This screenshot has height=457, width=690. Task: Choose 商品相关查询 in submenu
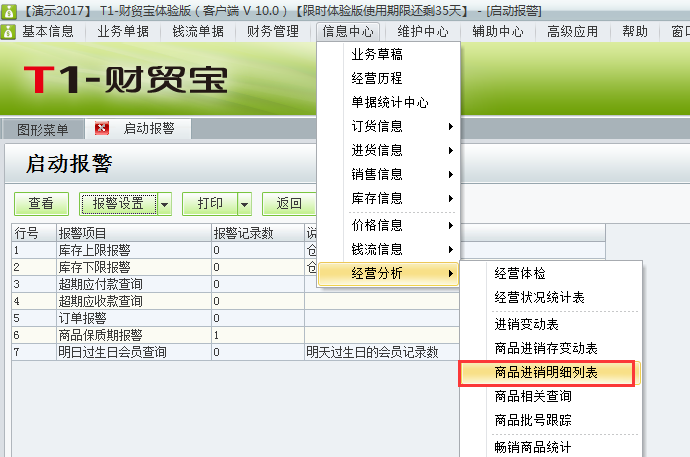pyautogui.click(x=551, y=396)
